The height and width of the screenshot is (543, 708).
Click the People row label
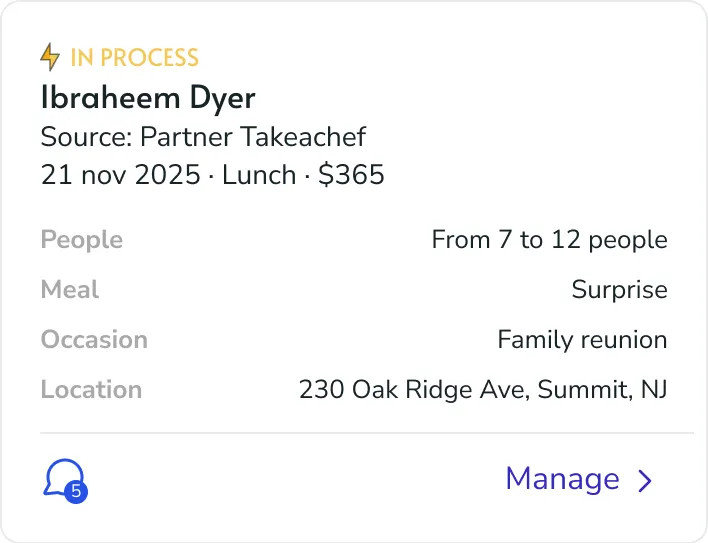[82, 240]
